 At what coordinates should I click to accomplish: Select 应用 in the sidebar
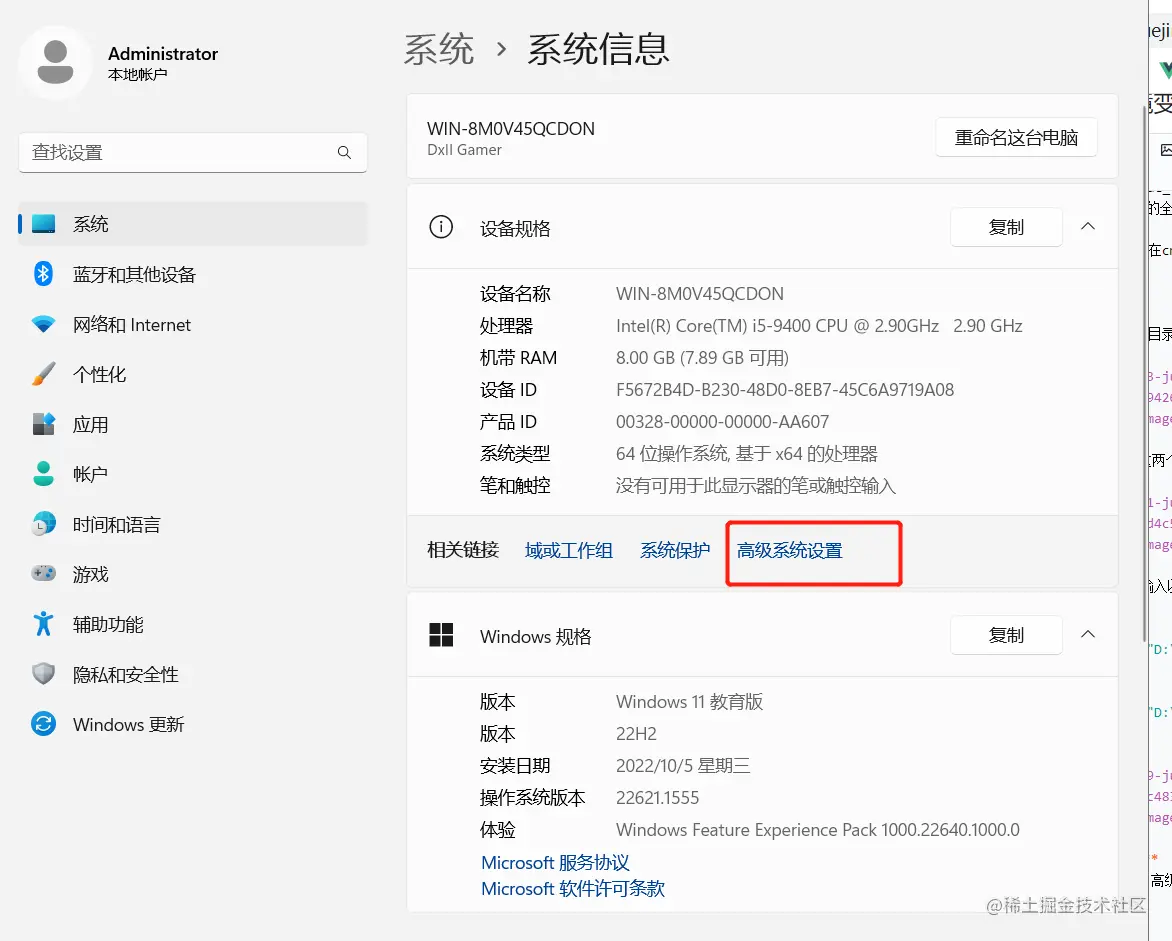(x=193, y=425)
